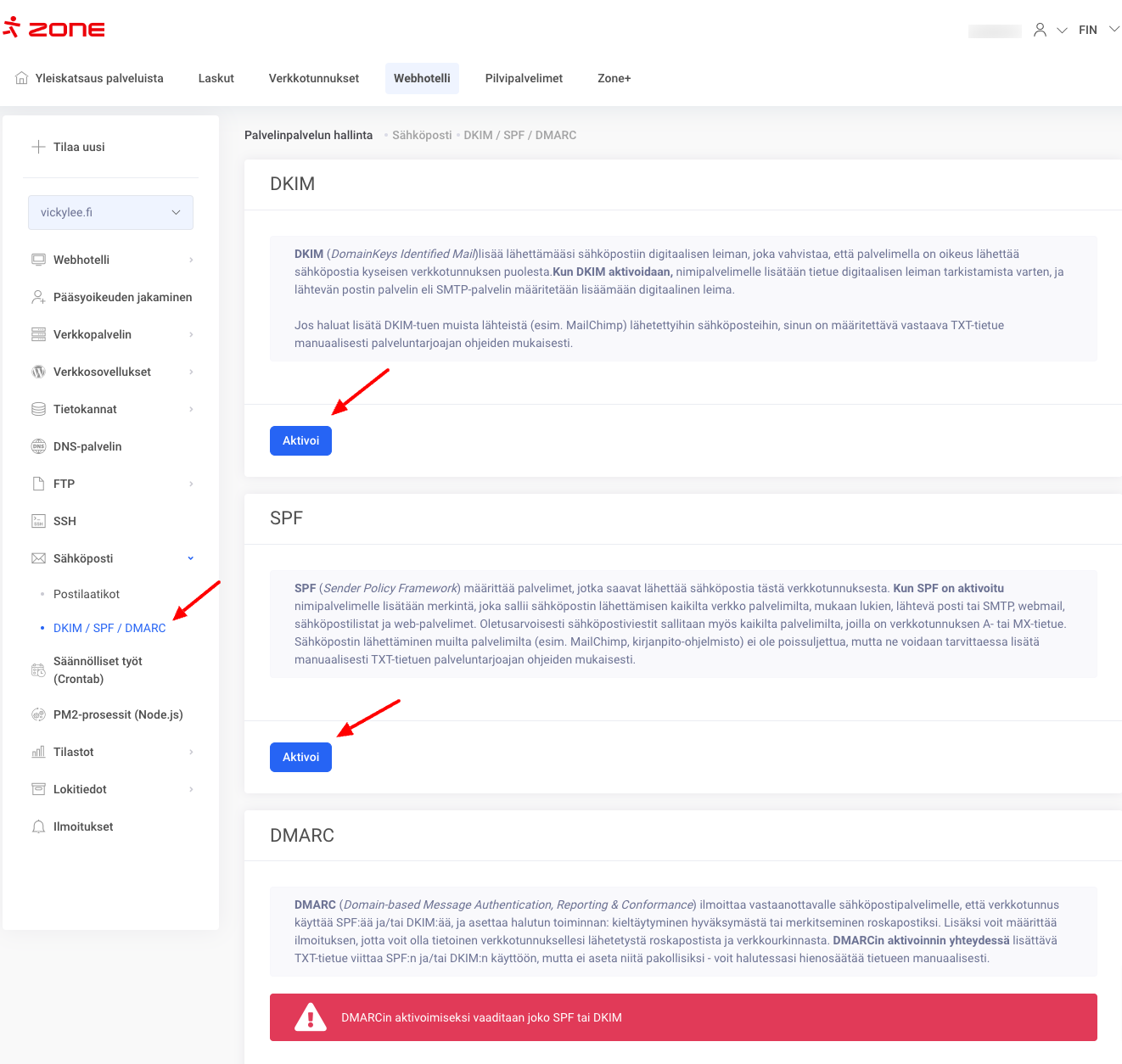Click the Zone logo
The image size is (1122, 1064).
coord(54,29)
